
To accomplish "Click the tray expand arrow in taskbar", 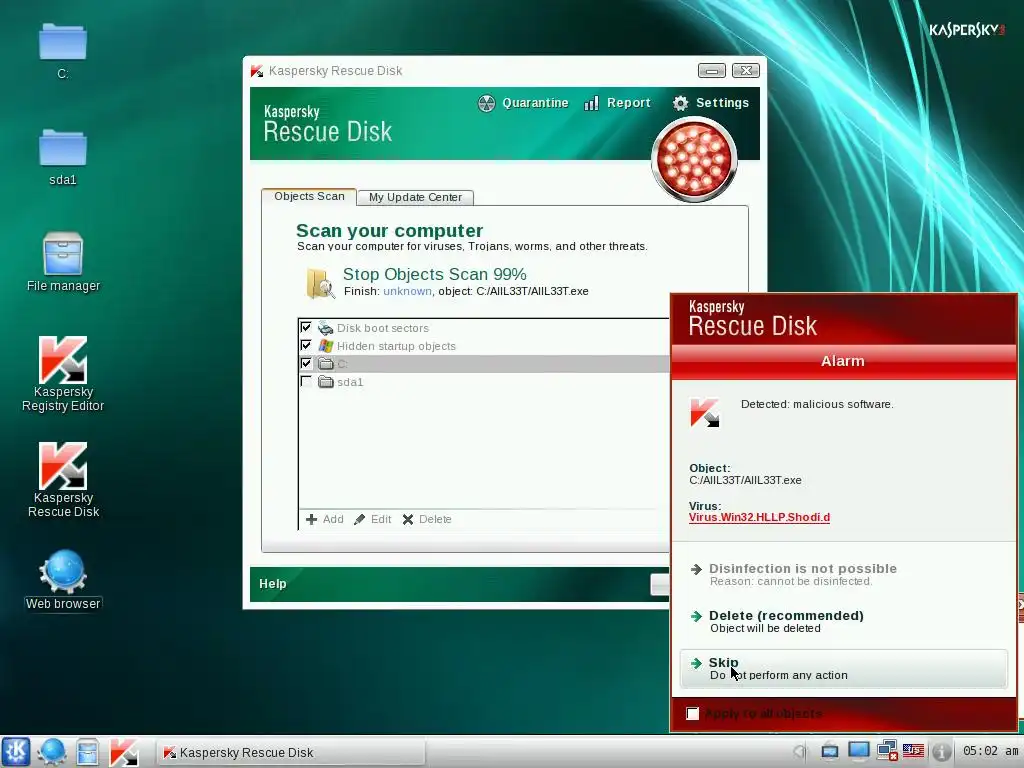I will click(800, 752).
